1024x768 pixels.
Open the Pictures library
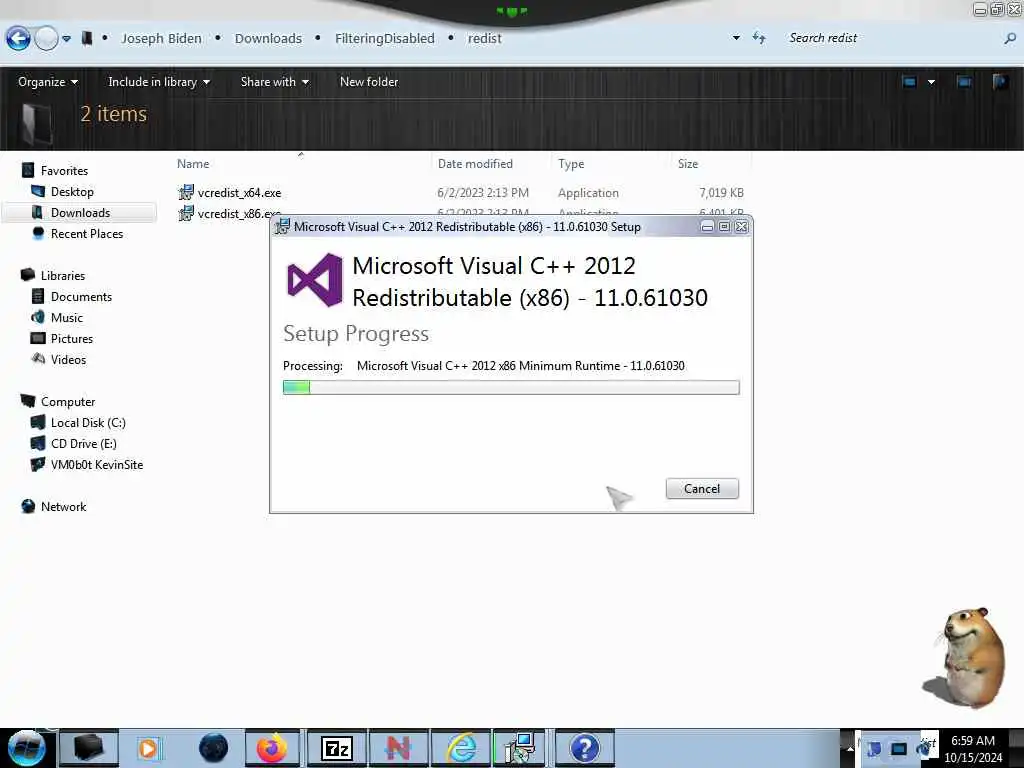pos(72,338)
